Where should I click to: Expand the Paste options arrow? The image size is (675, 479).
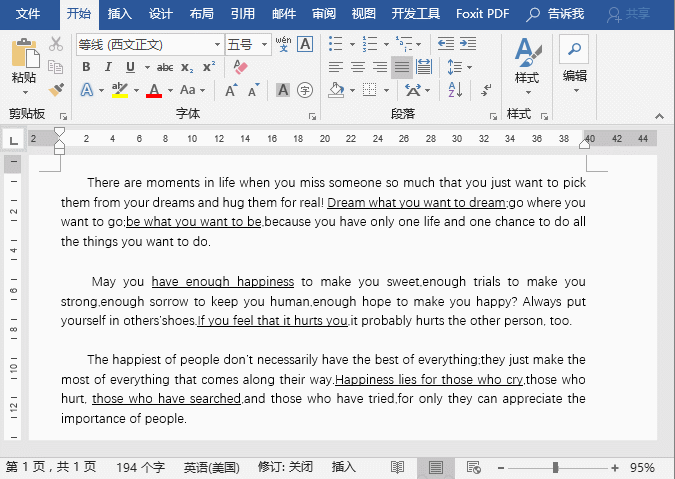(25, 92)
